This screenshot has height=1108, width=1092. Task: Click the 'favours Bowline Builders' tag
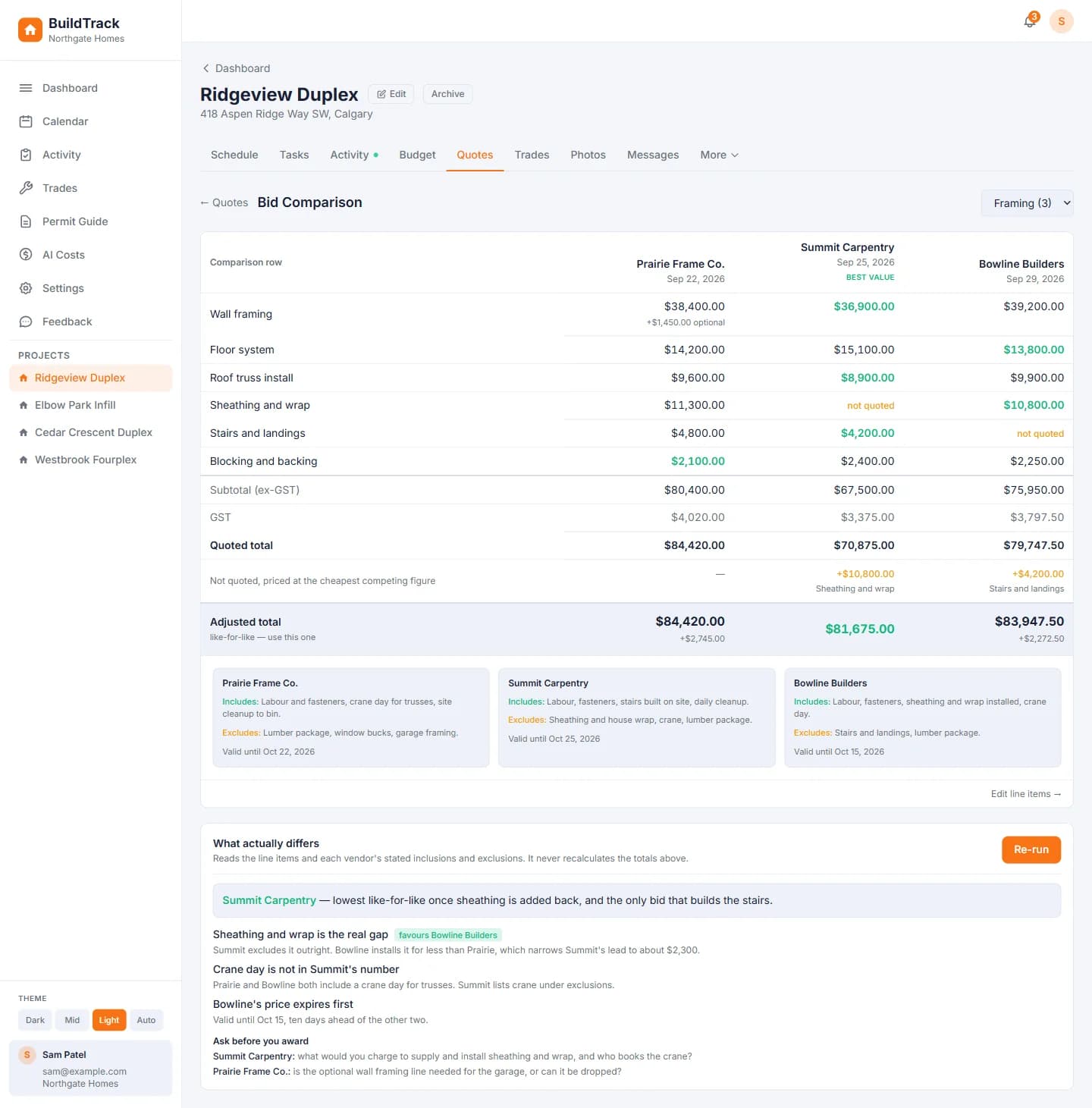tap(448, 935)
